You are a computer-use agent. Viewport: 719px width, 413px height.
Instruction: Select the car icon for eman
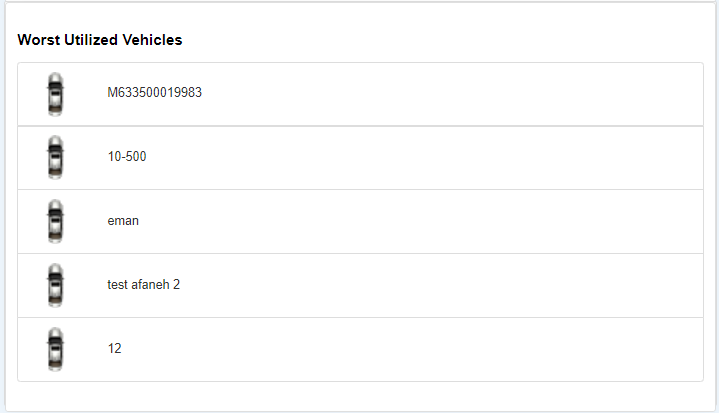pyautogui.click(x=56, y=222)
